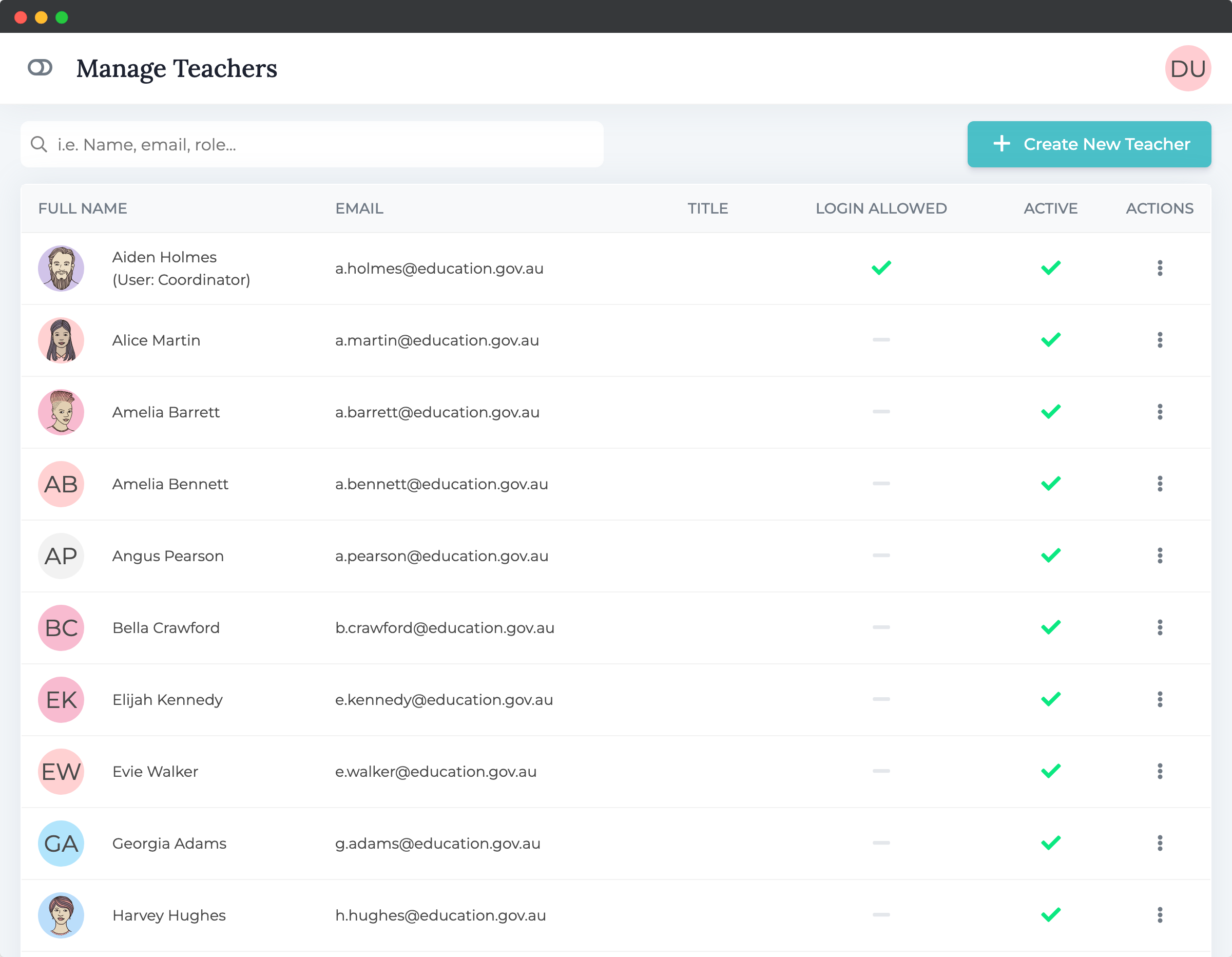Sort by Email column header
The height and width of the screenshot is (957, 1232).
click(359, 208)
